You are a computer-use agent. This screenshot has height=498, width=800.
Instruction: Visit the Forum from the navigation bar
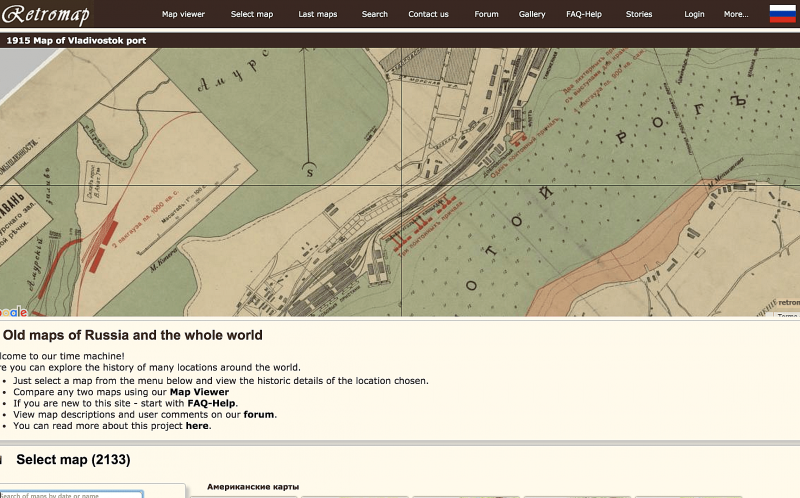click(486, 14)
